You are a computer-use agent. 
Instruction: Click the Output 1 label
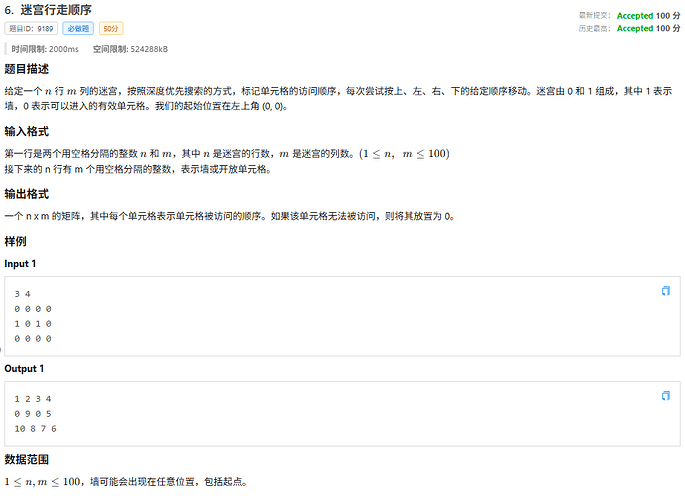click(x=24, y=369)
